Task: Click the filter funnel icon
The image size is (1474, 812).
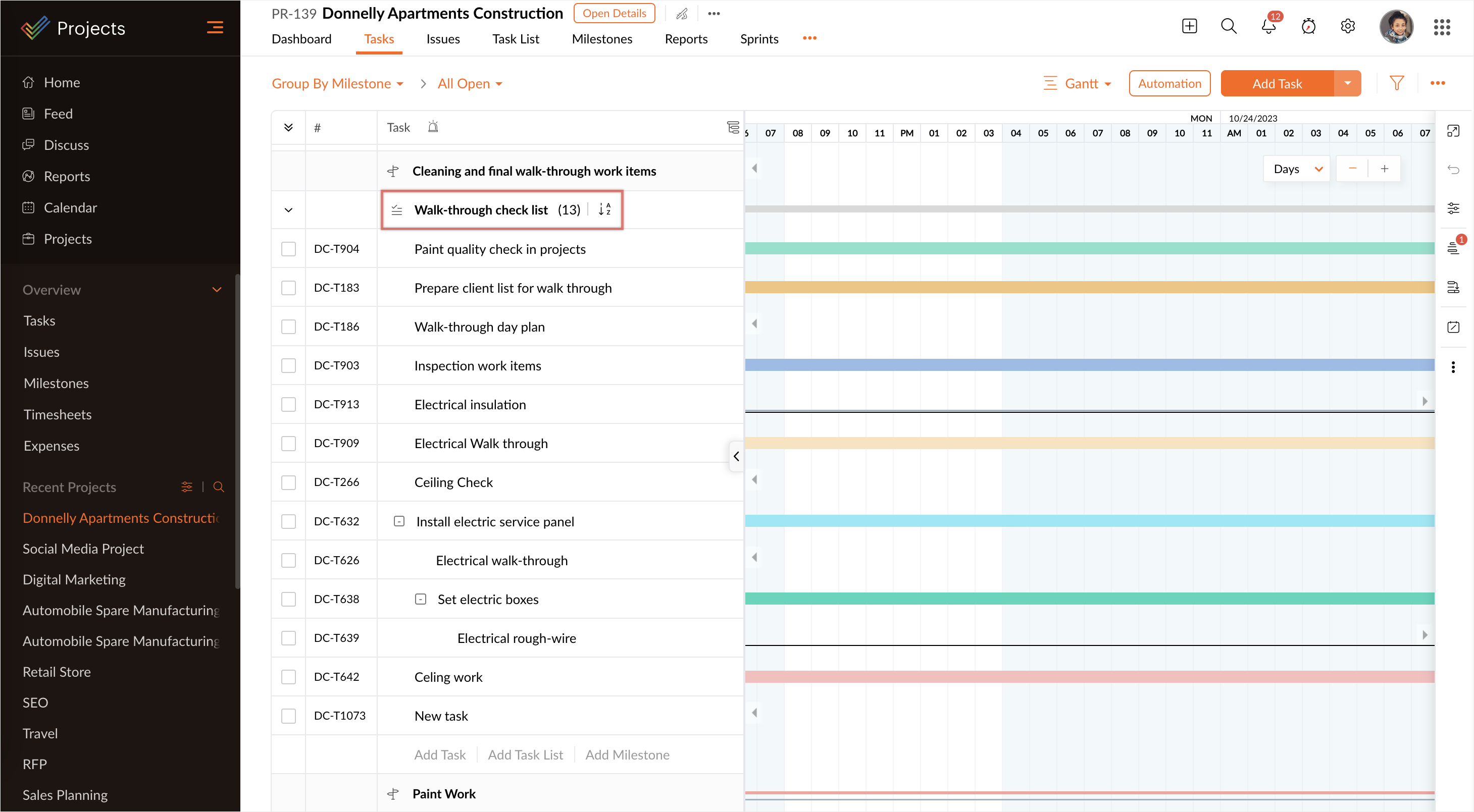Action: [x=1396, y=83]
